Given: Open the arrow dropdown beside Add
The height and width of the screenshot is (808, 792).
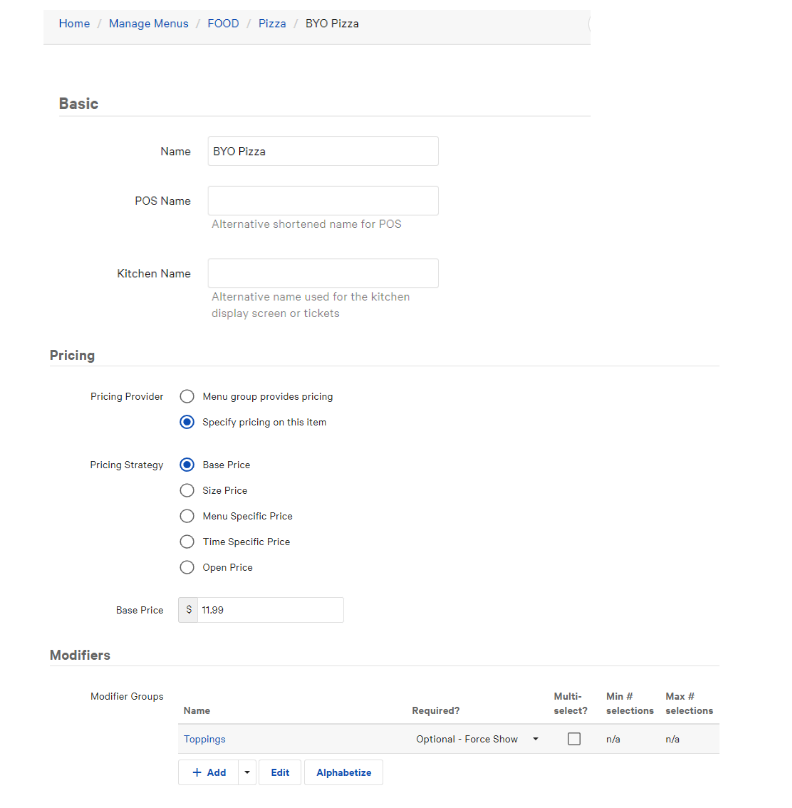Looking at the screenshot, I should click(x=247, y=773).
